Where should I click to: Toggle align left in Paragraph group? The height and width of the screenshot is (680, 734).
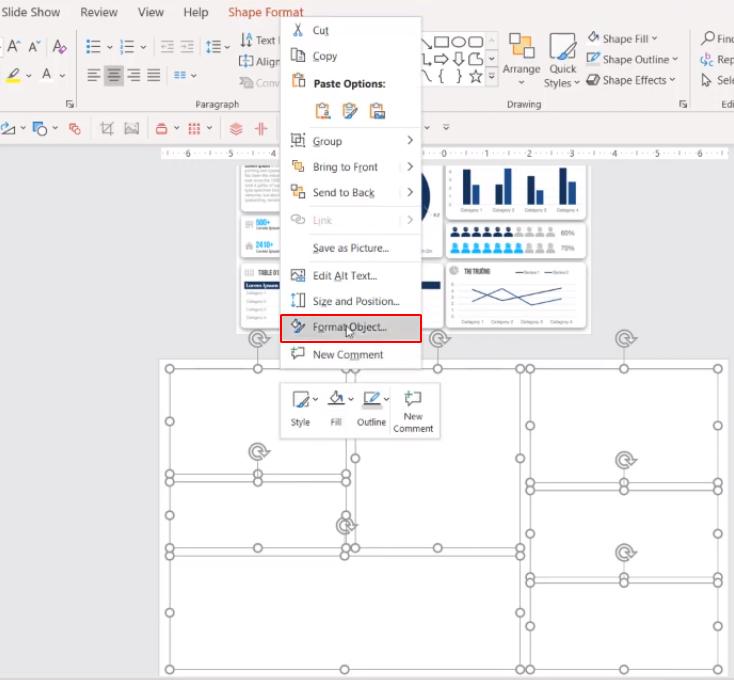click(x=94, y=75)
